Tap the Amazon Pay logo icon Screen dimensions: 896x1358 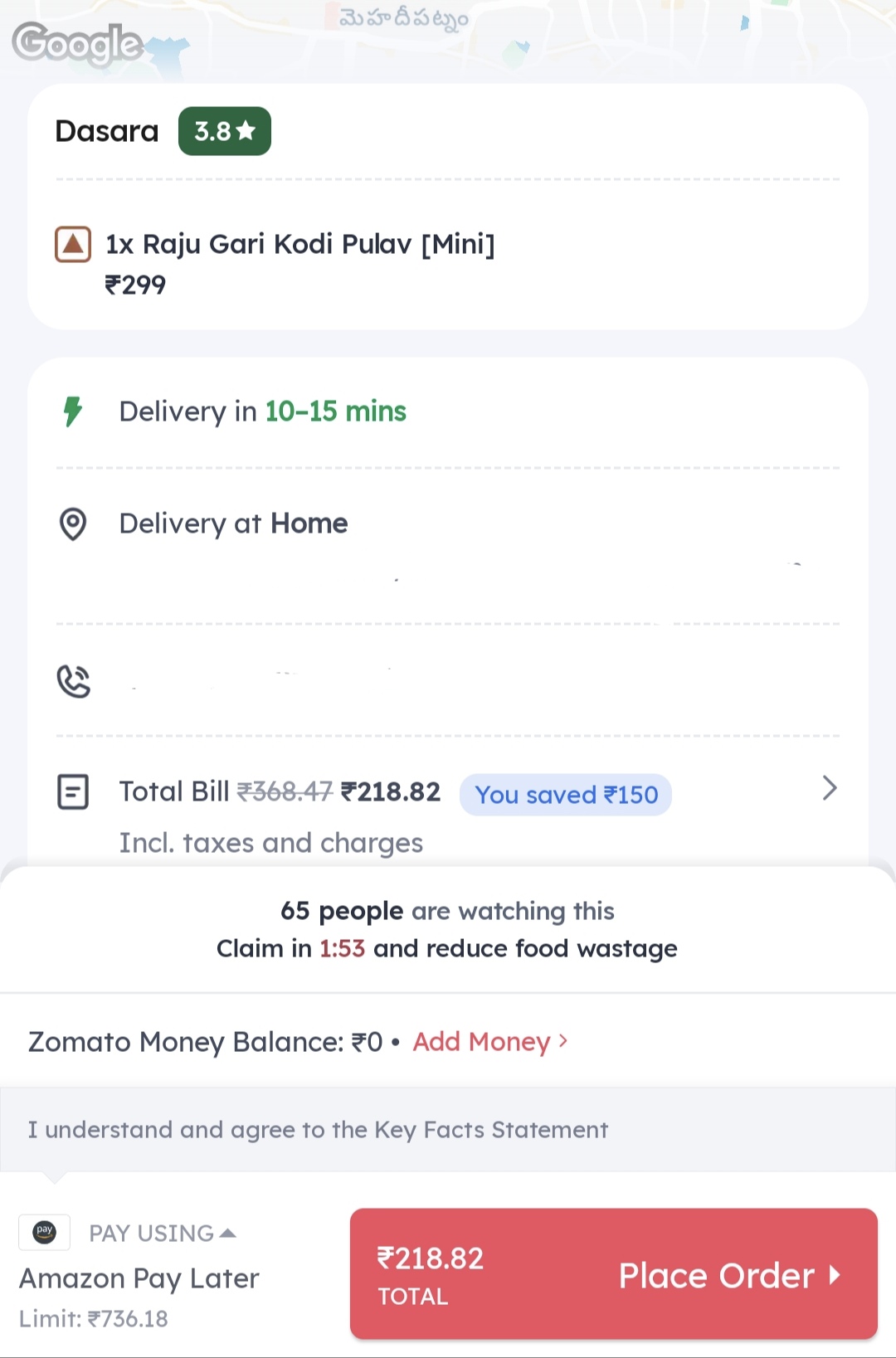(45, 1232)
